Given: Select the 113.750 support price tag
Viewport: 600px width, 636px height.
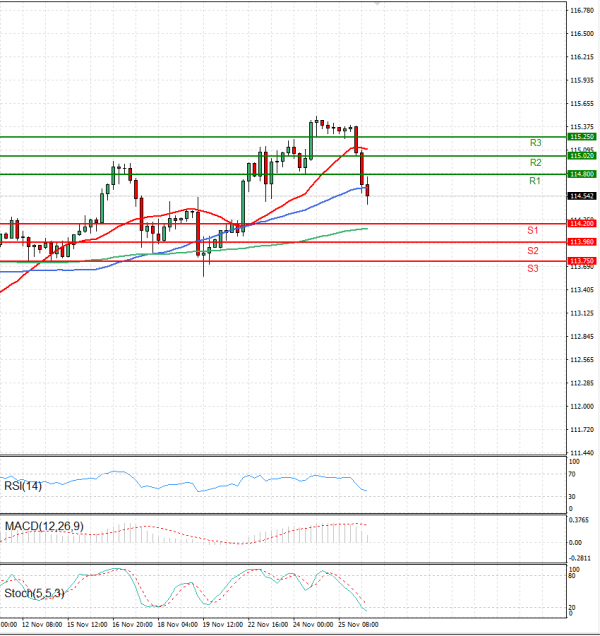Looking at the screenshot, I should point(582,261).
